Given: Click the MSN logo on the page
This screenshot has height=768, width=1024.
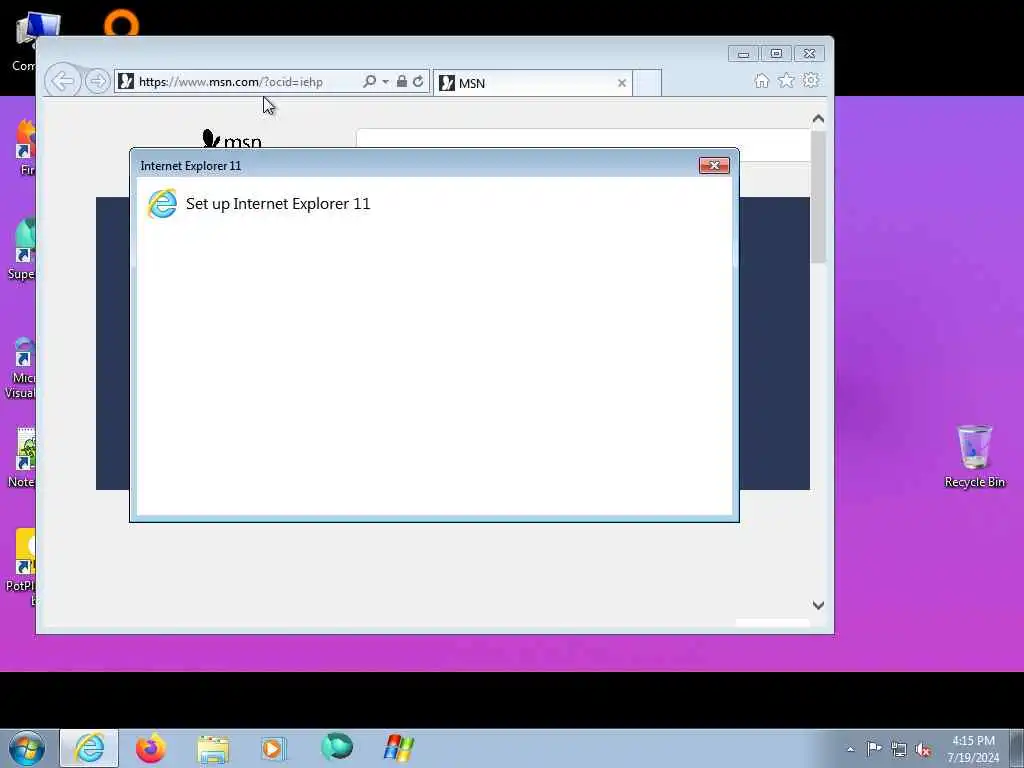Looking at the screenshot, I should 232,139.
